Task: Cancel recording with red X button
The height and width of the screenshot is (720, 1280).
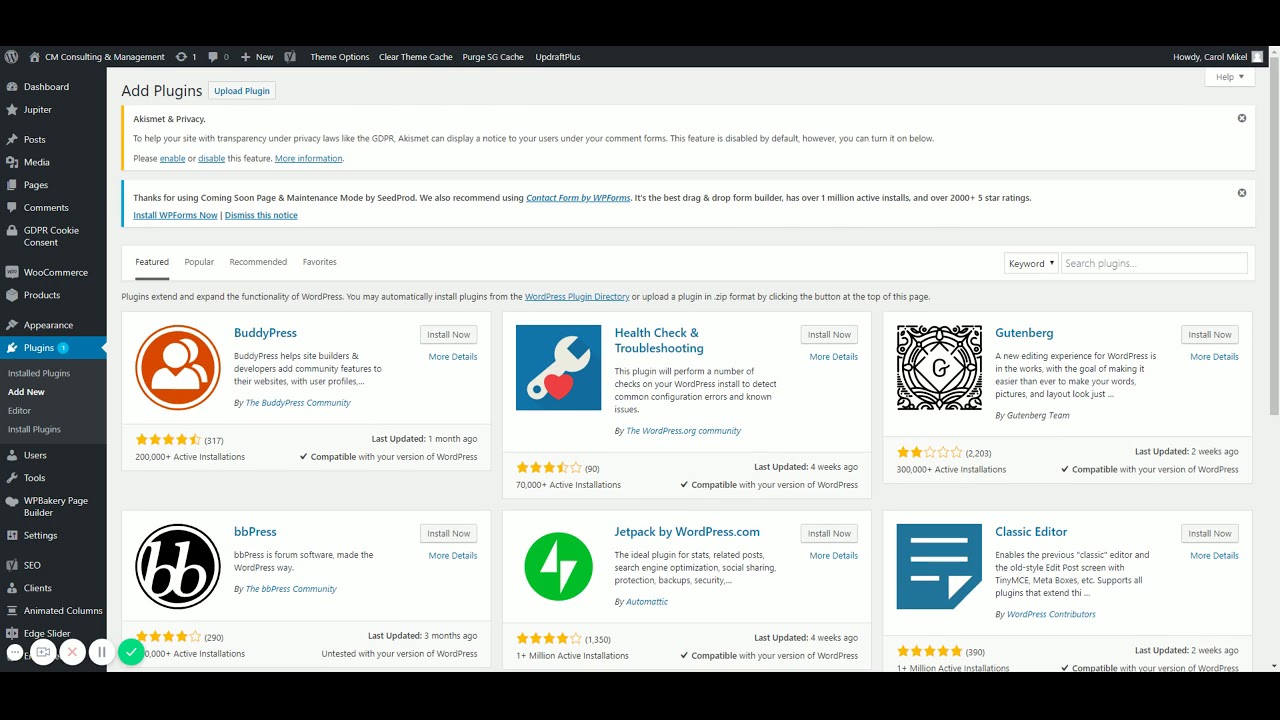Action: coord(72,652)
